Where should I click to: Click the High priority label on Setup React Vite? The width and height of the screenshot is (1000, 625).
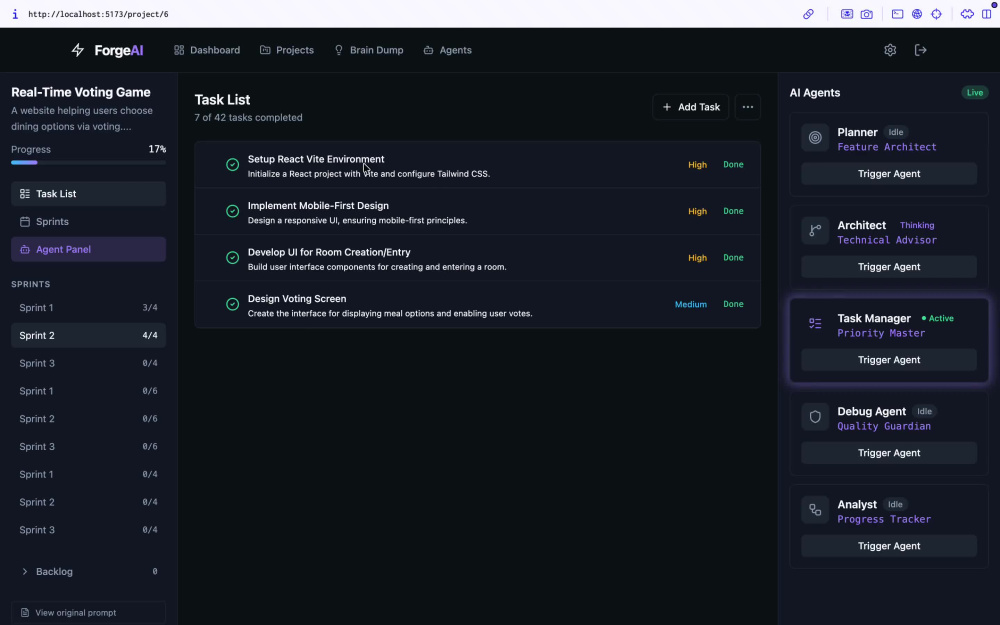(697, 165)
